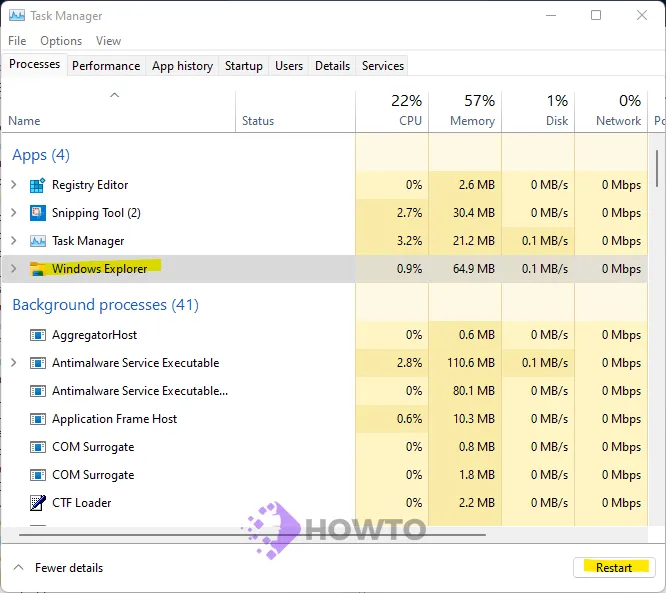Open the Options menu
This screenshot has width=666, height=593.
coord(61,41)
